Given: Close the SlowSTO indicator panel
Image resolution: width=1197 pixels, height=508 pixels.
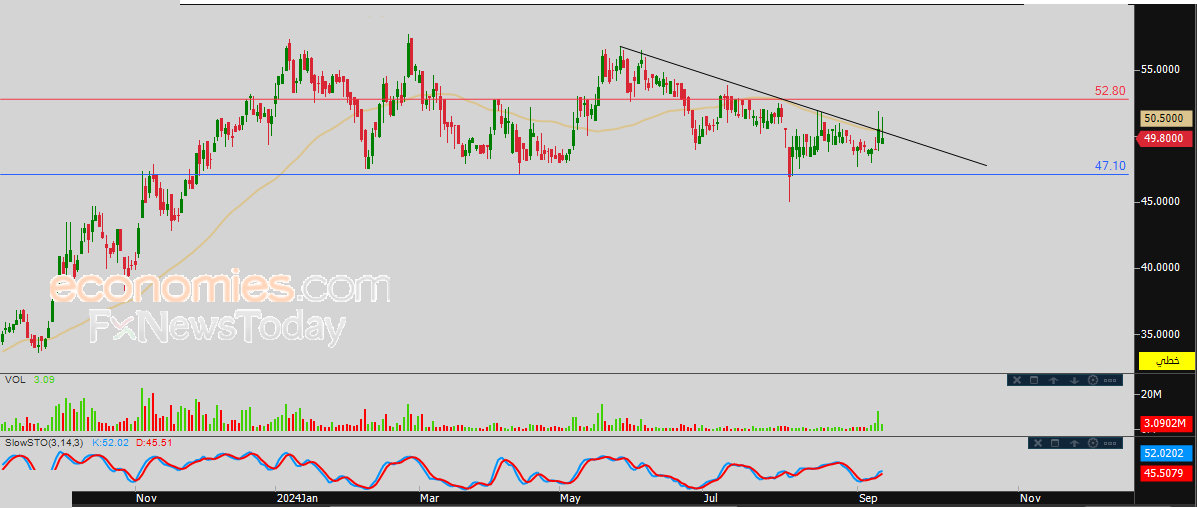Looking at the screenshot, I should (1038, 443).
